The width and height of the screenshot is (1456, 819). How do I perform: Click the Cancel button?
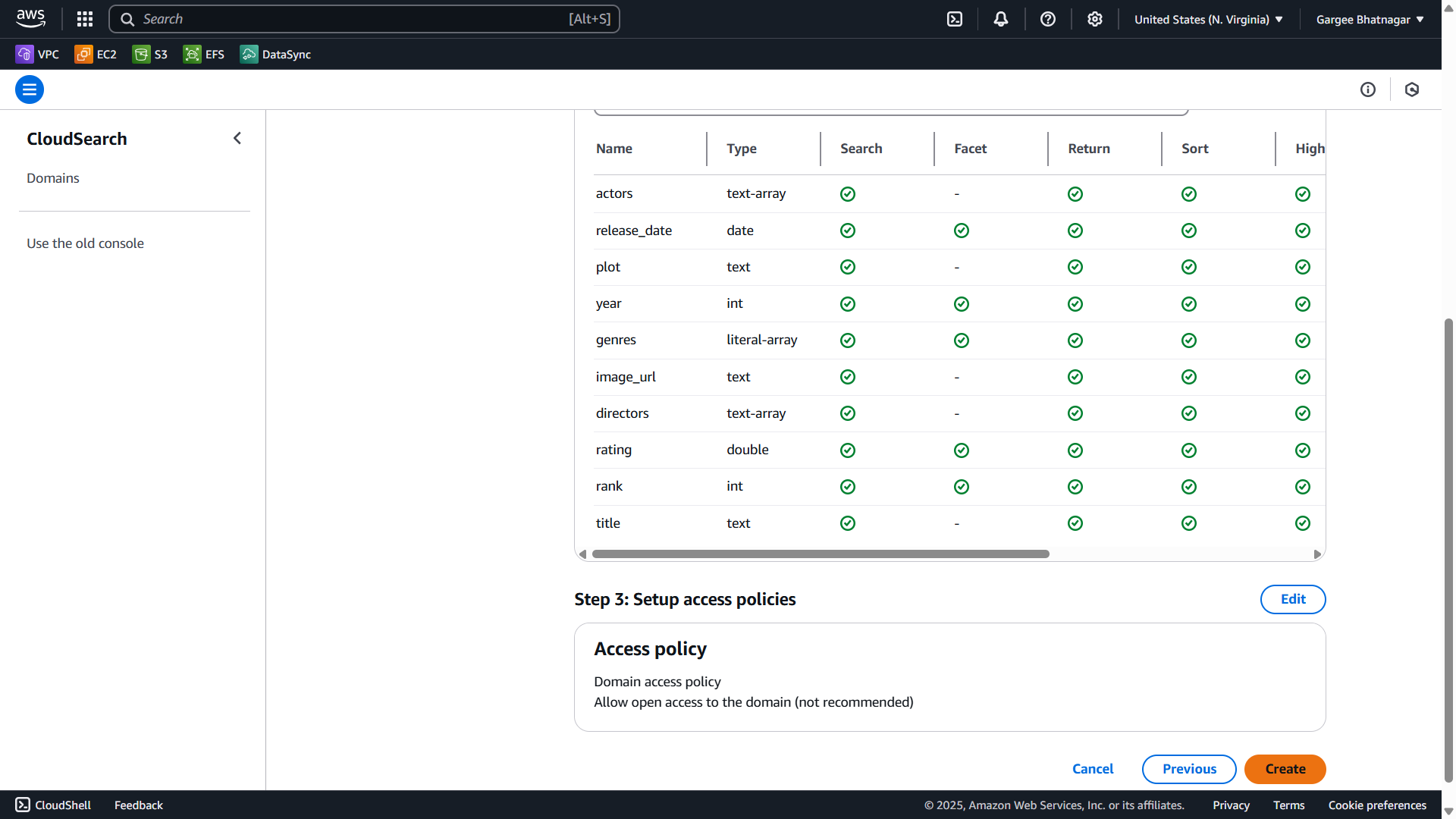coord(1093,769)
